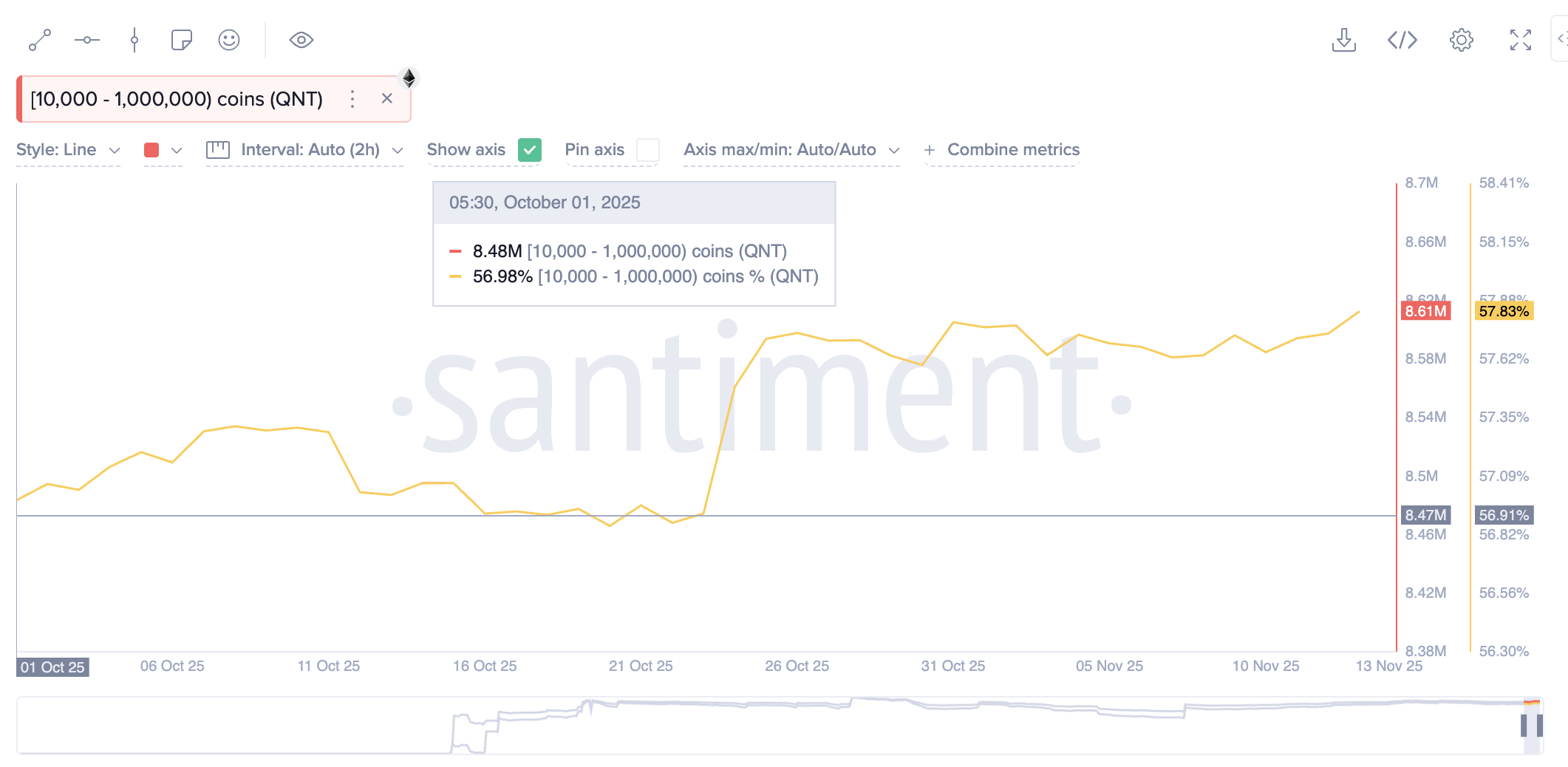Open the metric options three-dot menu
The width and height of the screenshot is (1568, 767).
click(x=352, y=98)
